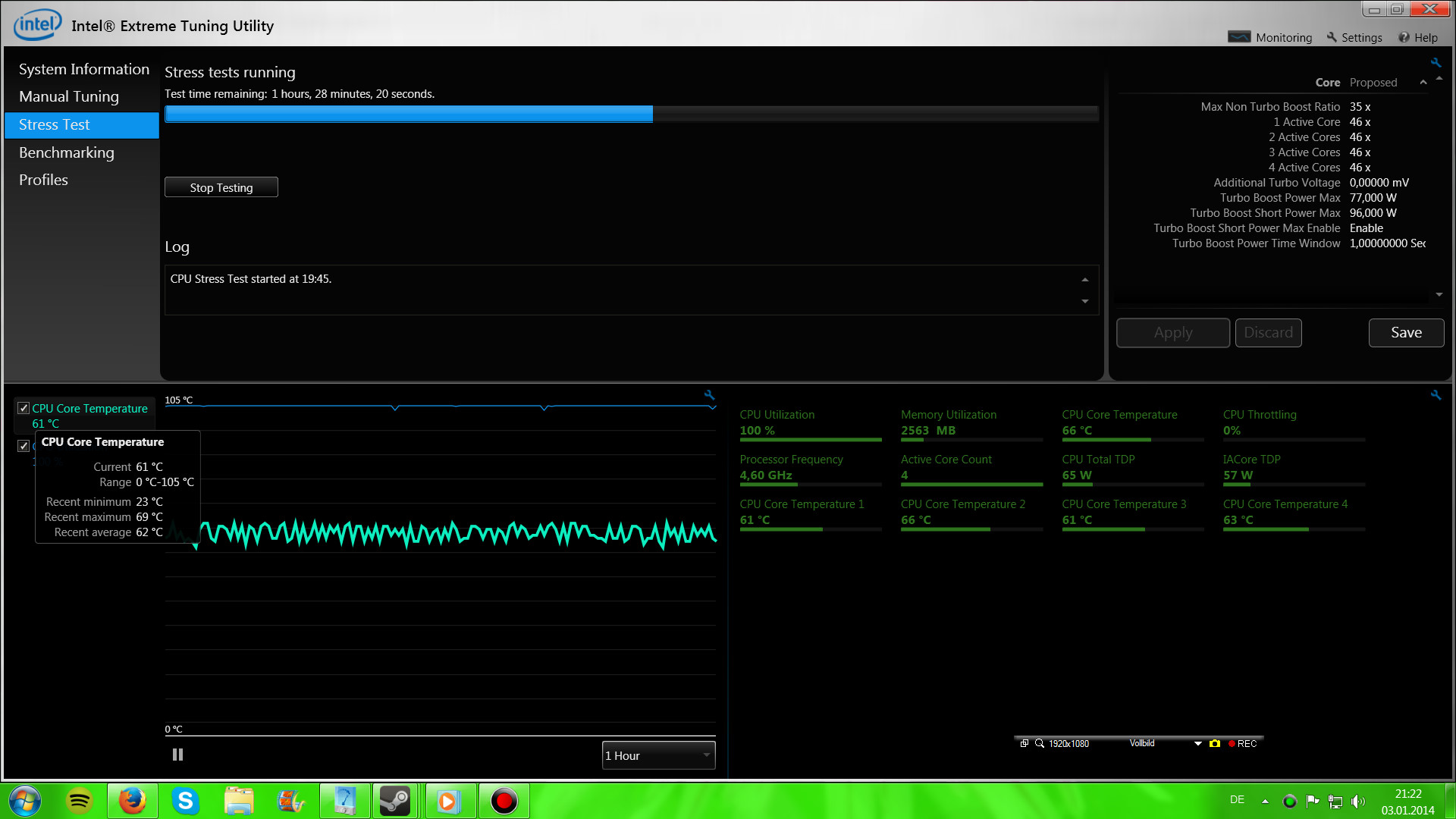Open the Monitoring view icon

[1239, 37]
